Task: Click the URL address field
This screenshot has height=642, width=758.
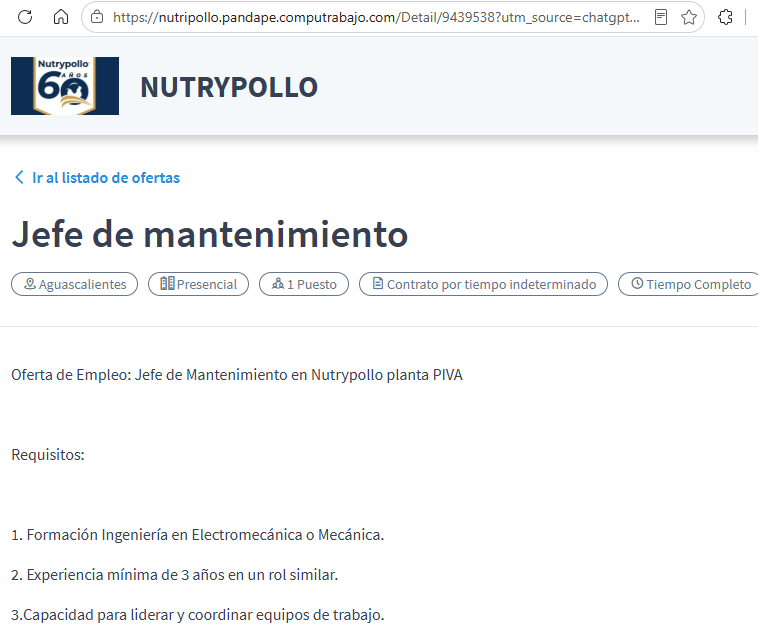Action: (x=376, y=17)
